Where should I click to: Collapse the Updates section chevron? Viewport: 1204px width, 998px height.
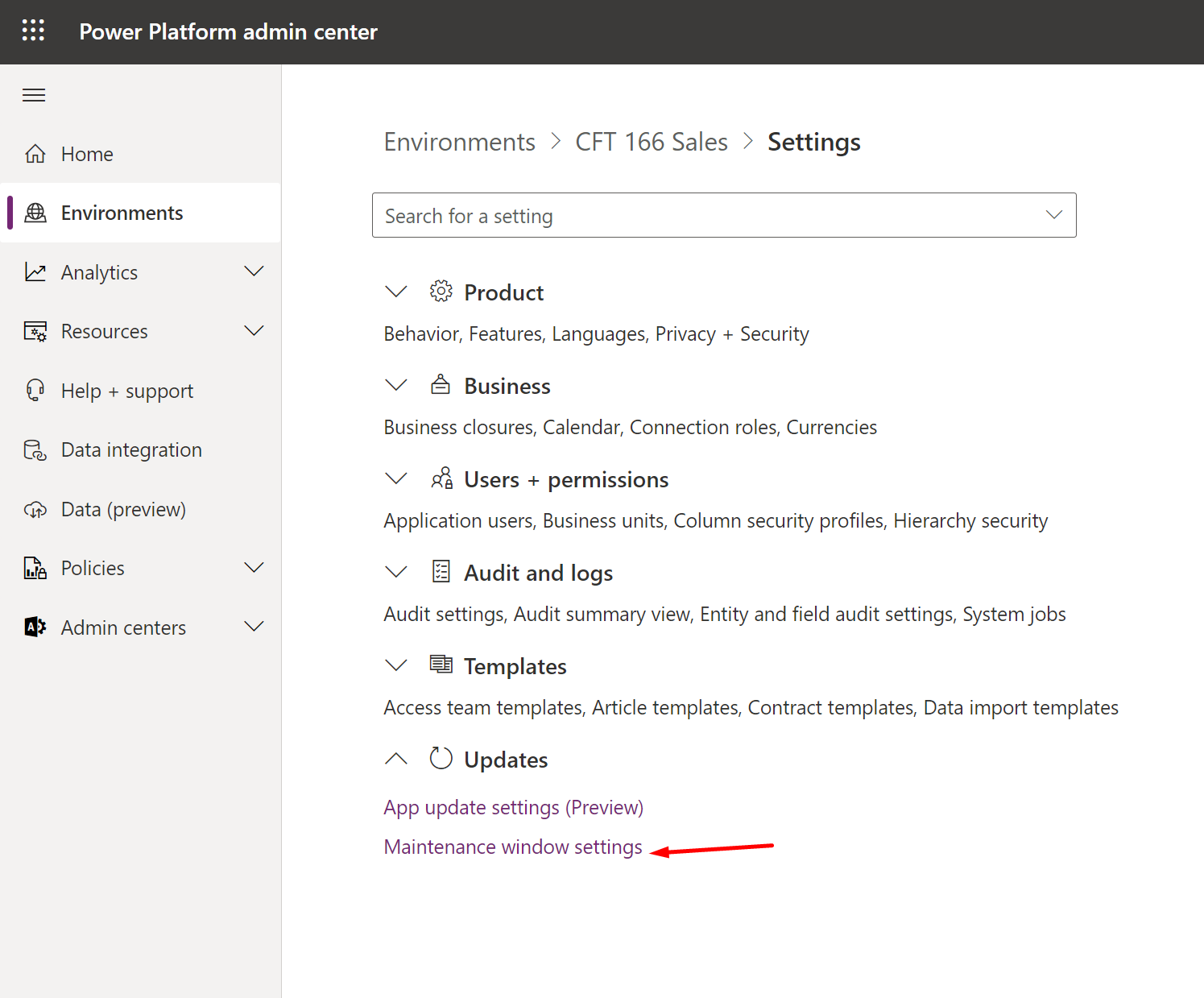[395, 758]
